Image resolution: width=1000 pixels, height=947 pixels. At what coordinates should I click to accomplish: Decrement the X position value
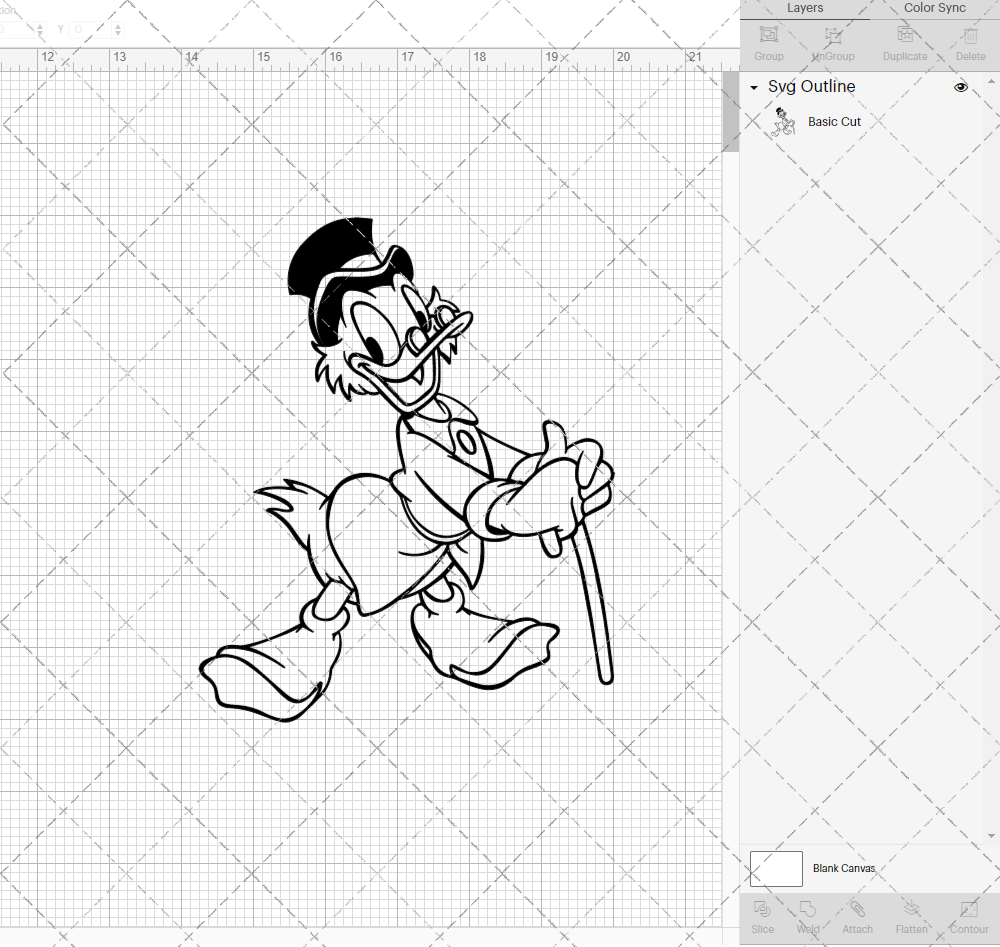39,34
